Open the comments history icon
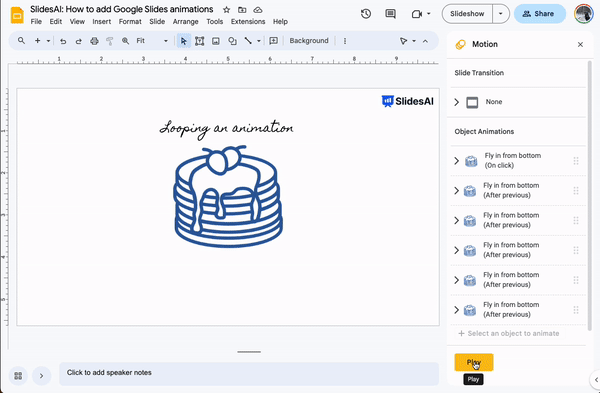Screen dimensions: 600x393 click(390, 14)
